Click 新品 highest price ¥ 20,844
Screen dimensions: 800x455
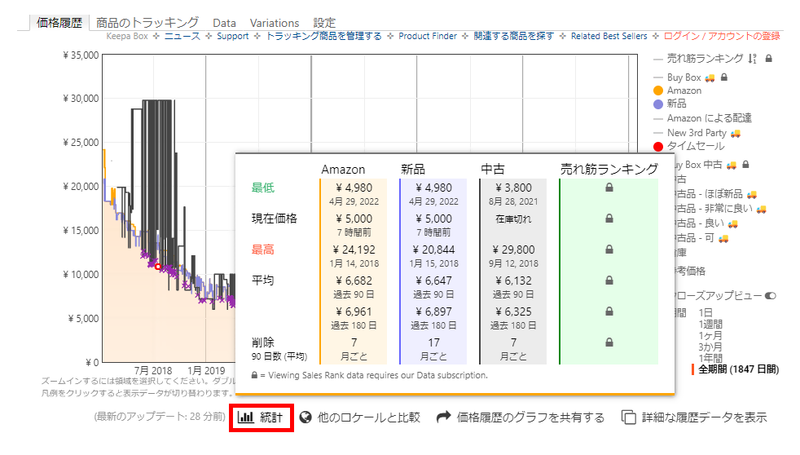point(434,249)
